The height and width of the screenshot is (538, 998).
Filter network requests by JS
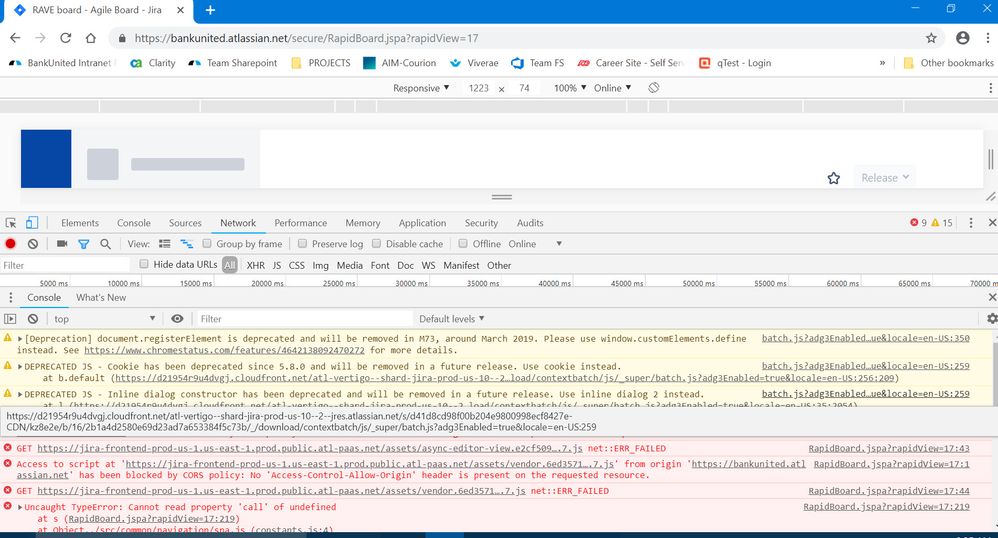click(x=277, y=265)
